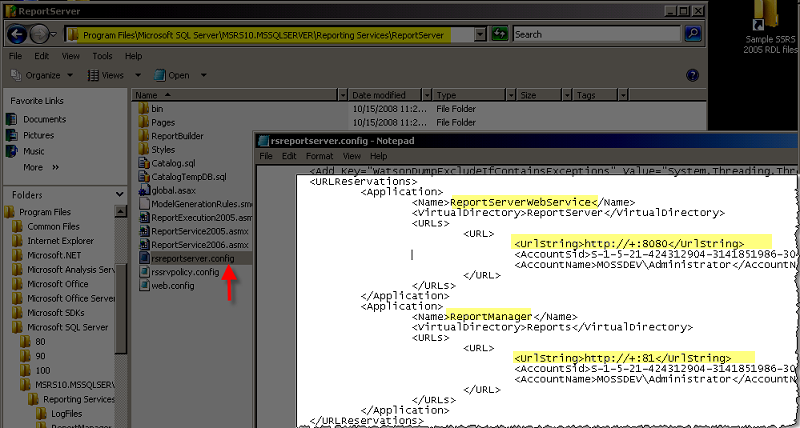Click the Open toolbar button
Screen dimensions: 800x428
171,75
